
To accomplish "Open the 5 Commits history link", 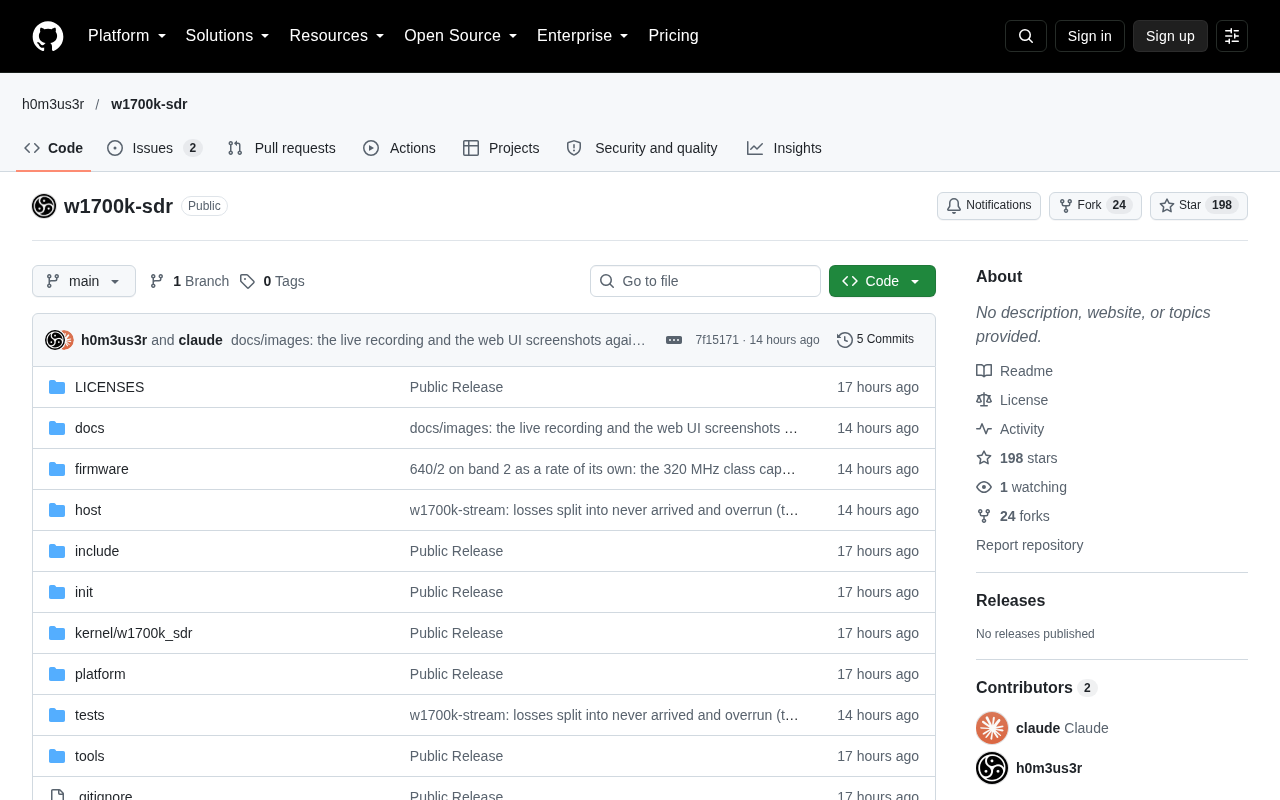I will coord(875,340).
